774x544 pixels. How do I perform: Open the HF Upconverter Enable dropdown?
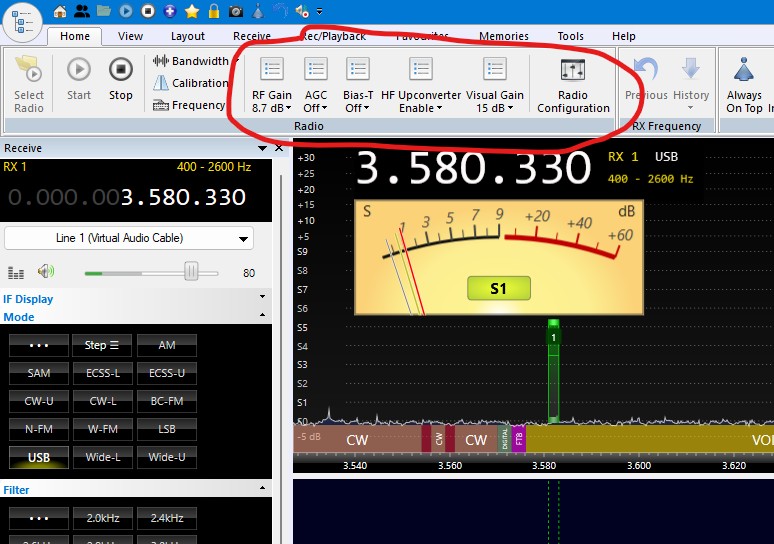click(x=421, y=84)
